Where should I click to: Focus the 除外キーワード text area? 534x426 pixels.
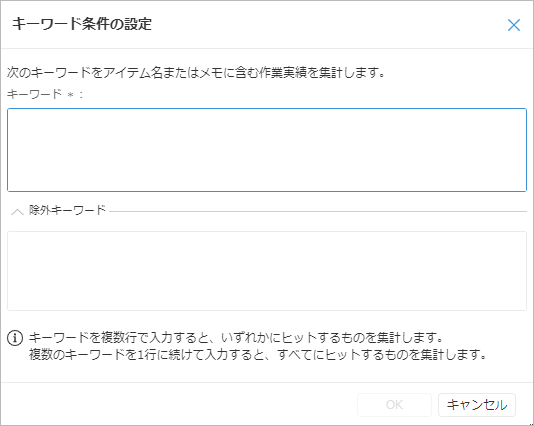tap(267, 271)
